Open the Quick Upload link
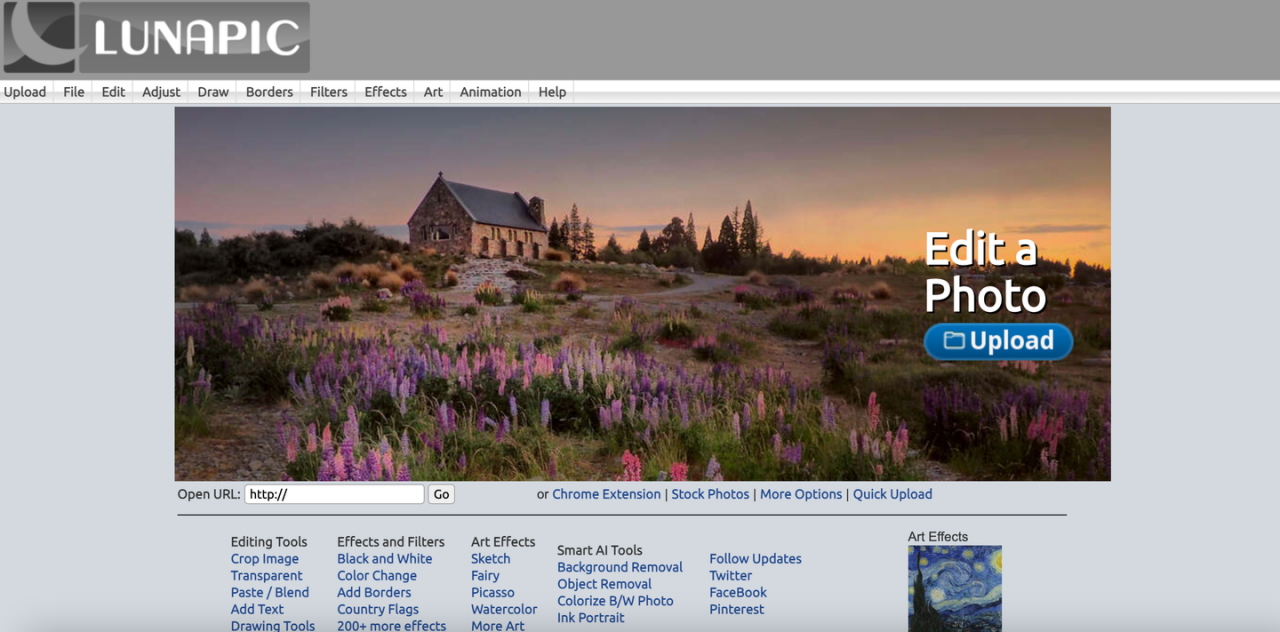This screenshot has width=1280, height=632. [892, 494]
